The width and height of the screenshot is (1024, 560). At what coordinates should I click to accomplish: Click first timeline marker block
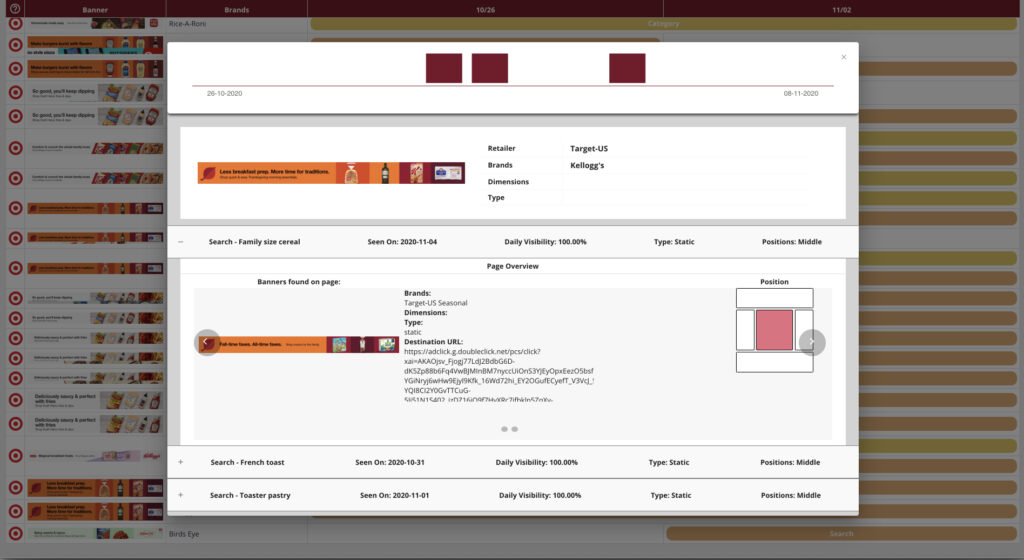pyautogui.click(x=444, y=69)
